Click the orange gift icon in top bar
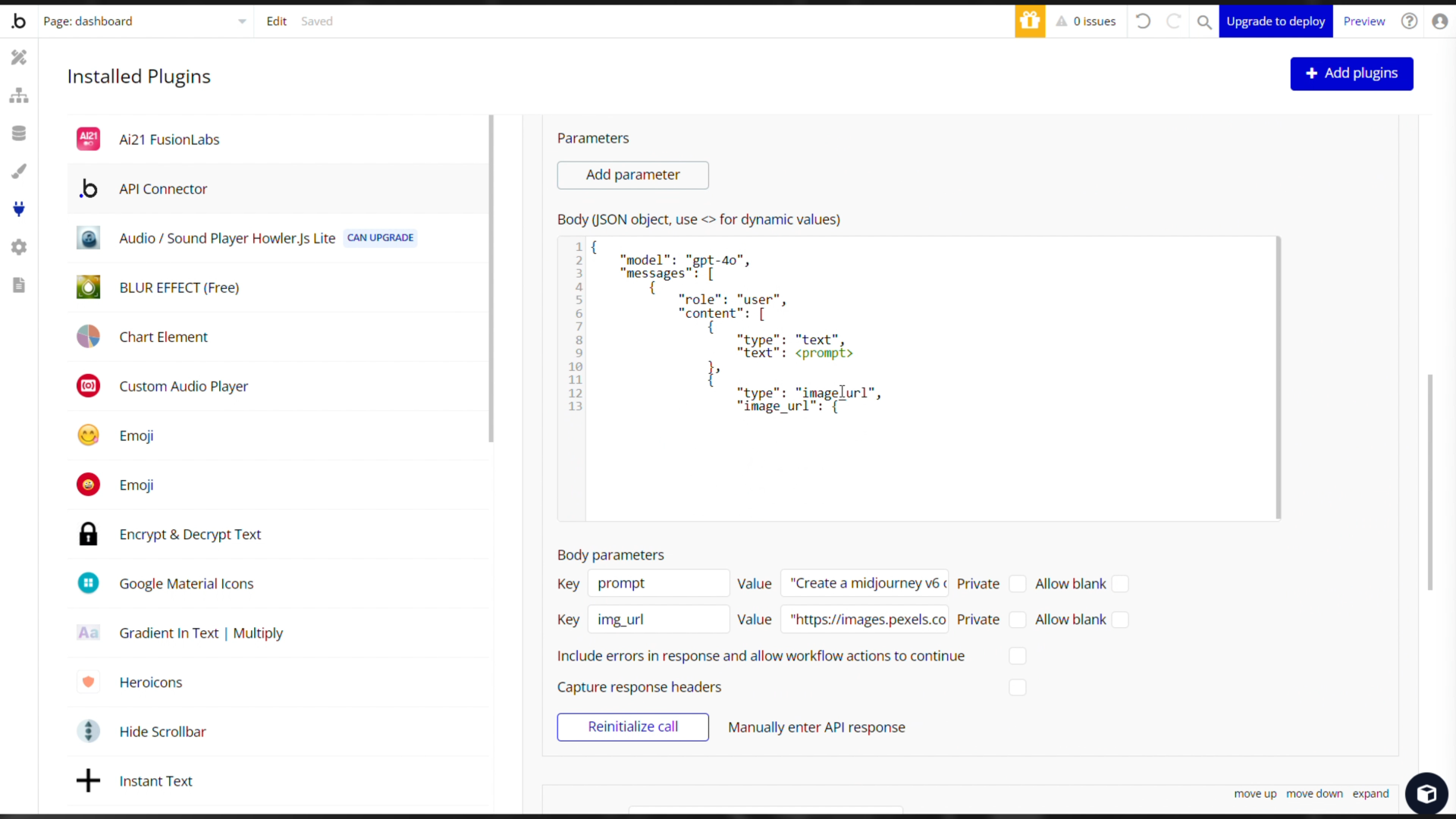The image size is (1456, 819). (1029, 21)
